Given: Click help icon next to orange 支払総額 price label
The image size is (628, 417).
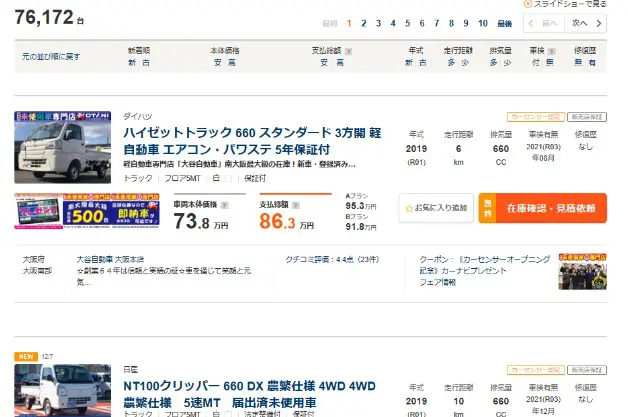Looking at the screenshot, I should [x=296, y=205].
